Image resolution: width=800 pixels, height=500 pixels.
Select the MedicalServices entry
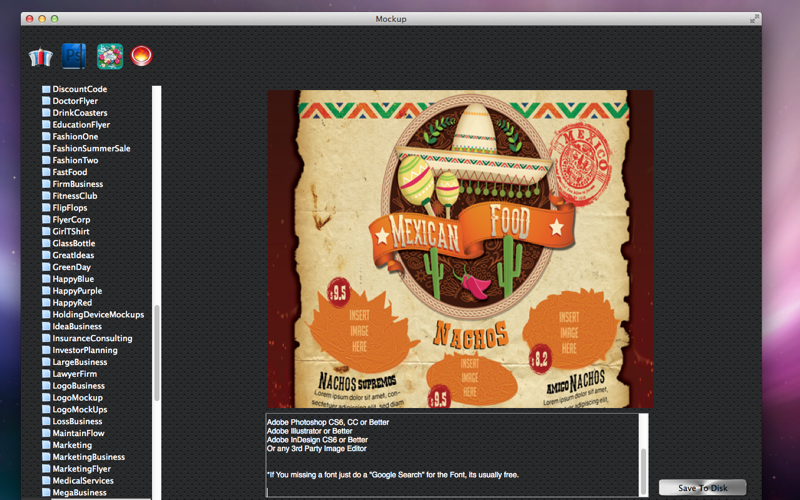(x=83, y=481)
